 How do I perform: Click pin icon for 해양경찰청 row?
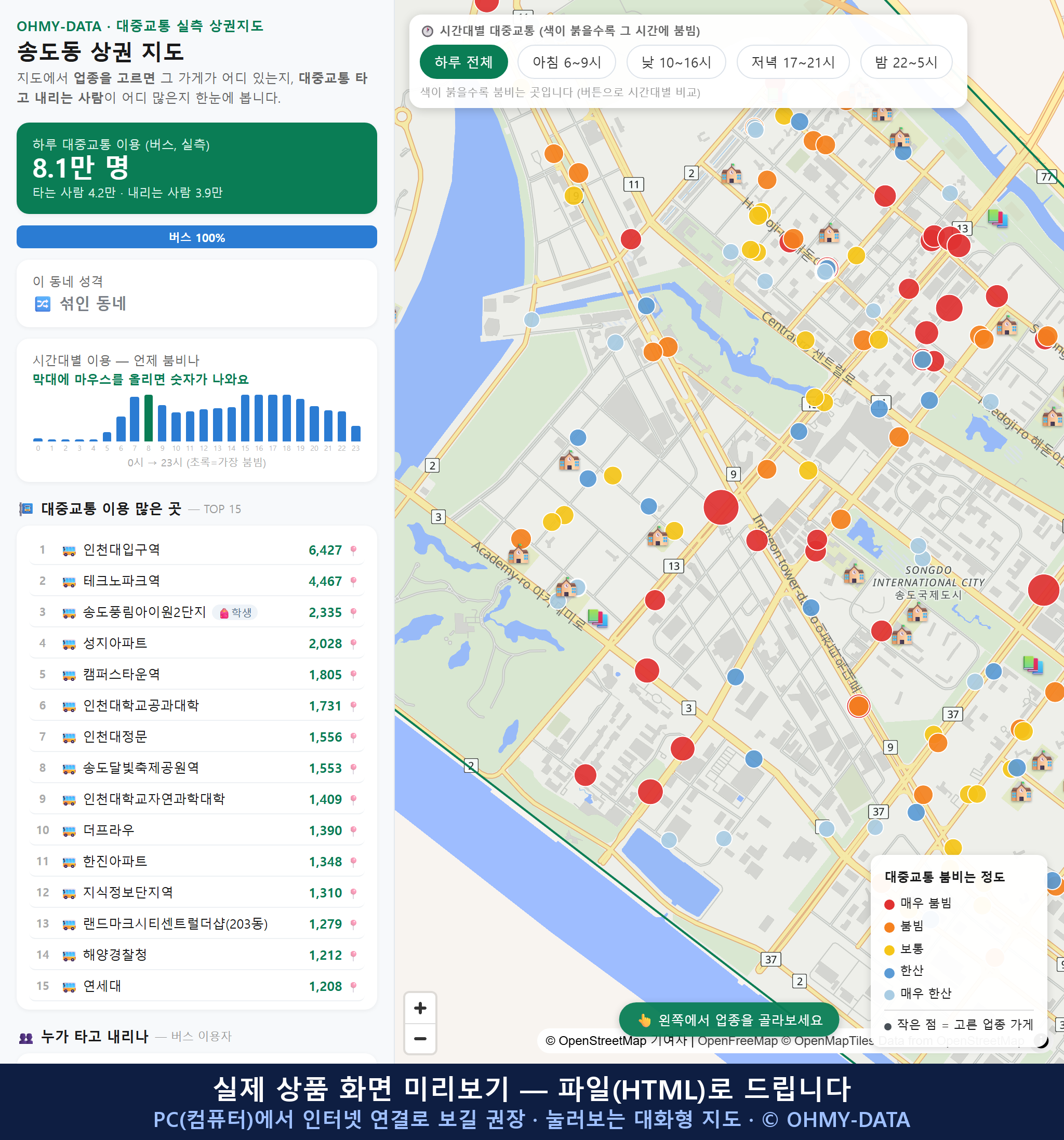353,955
